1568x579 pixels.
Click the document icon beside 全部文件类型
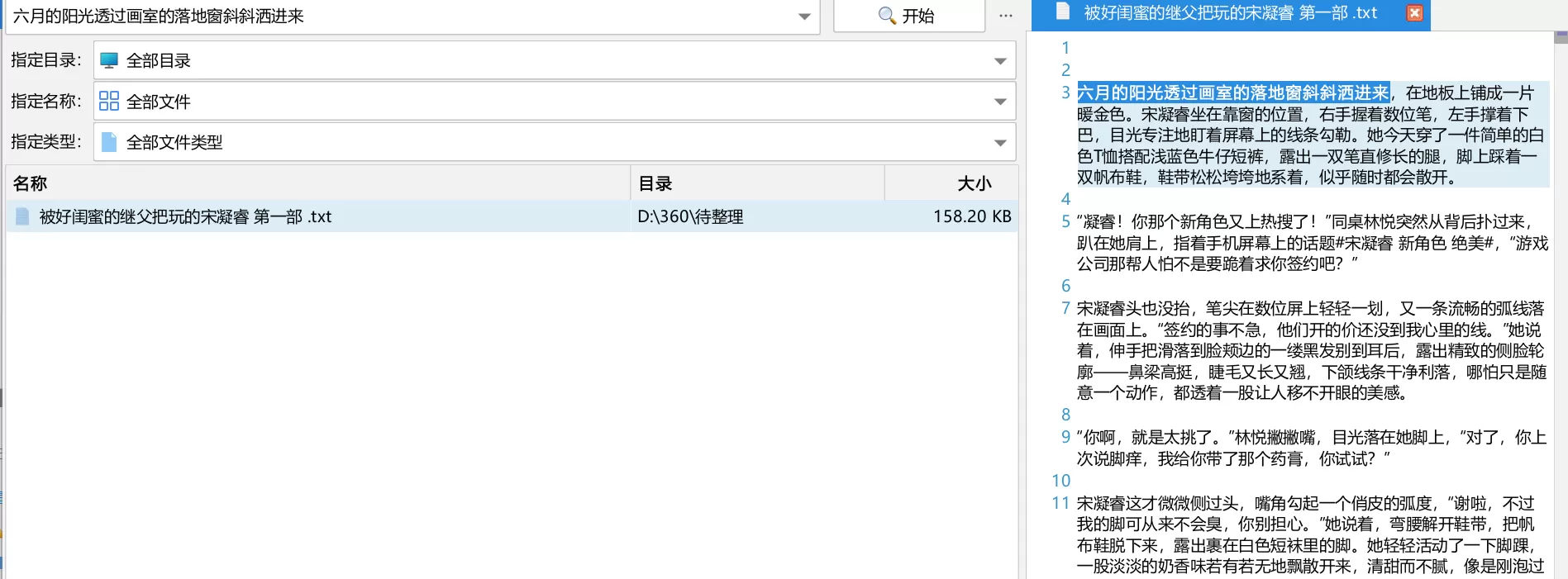pos(108,142)
